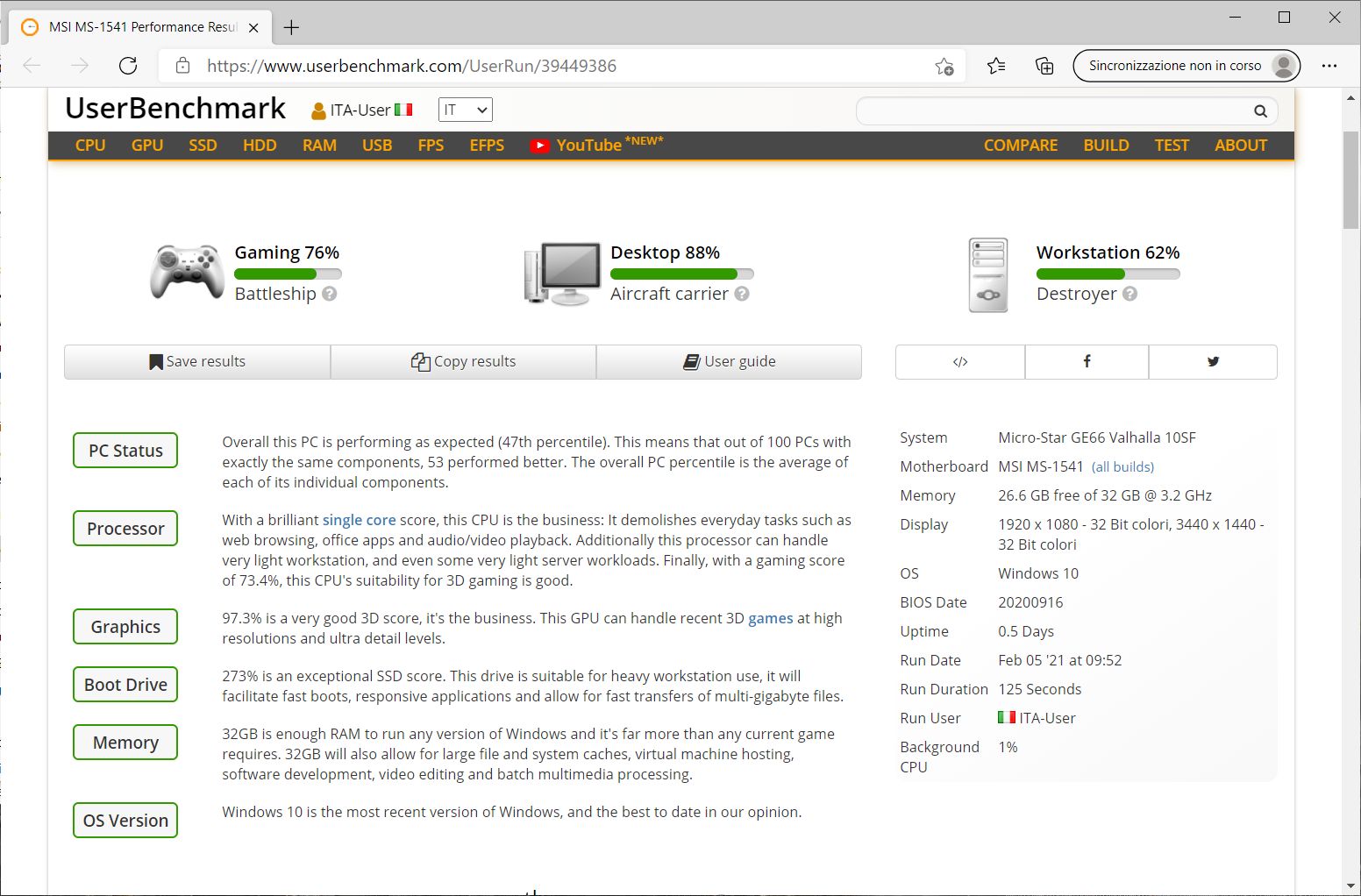This screenshot has width=1361, height=896.
Task: Click the embed code share button
Action: pos(960,362)
